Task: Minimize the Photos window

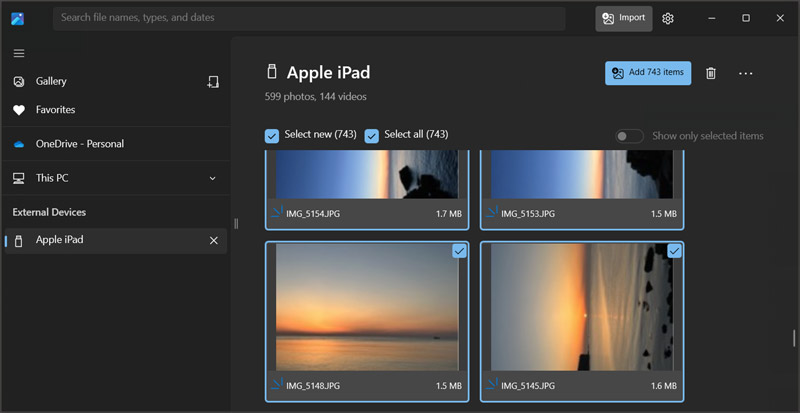Action: (x=712, y=18)
